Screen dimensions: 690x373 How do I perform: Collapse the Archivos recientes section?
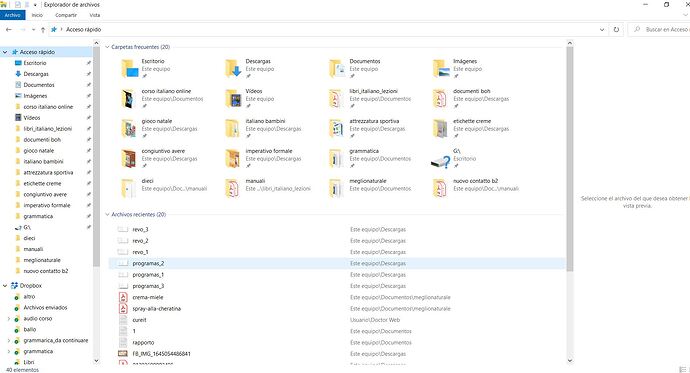pyautogui.click(x=107, y=214)
